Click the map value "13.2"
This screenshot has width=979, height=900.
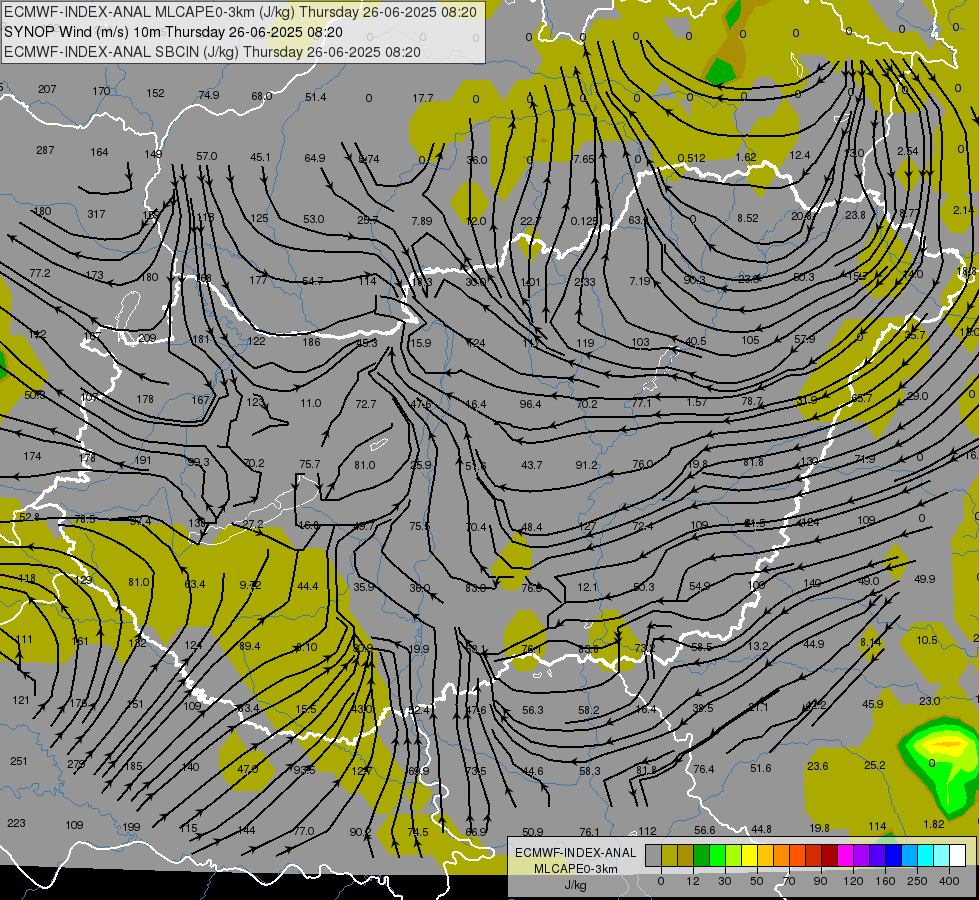point(757,646)
